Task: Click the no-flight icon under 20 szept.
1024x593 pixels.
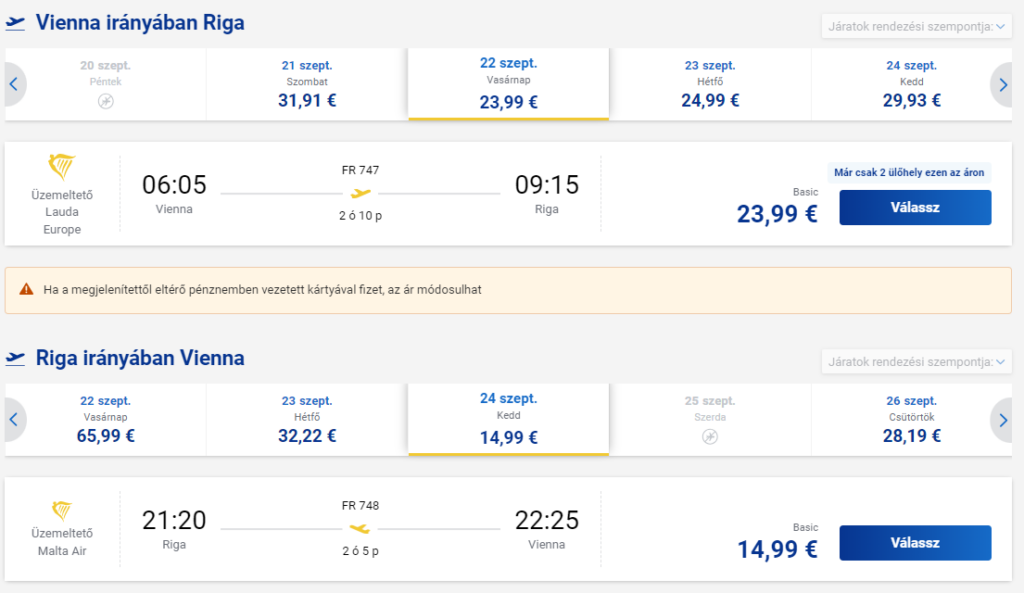Action: (x=106, y=101)
